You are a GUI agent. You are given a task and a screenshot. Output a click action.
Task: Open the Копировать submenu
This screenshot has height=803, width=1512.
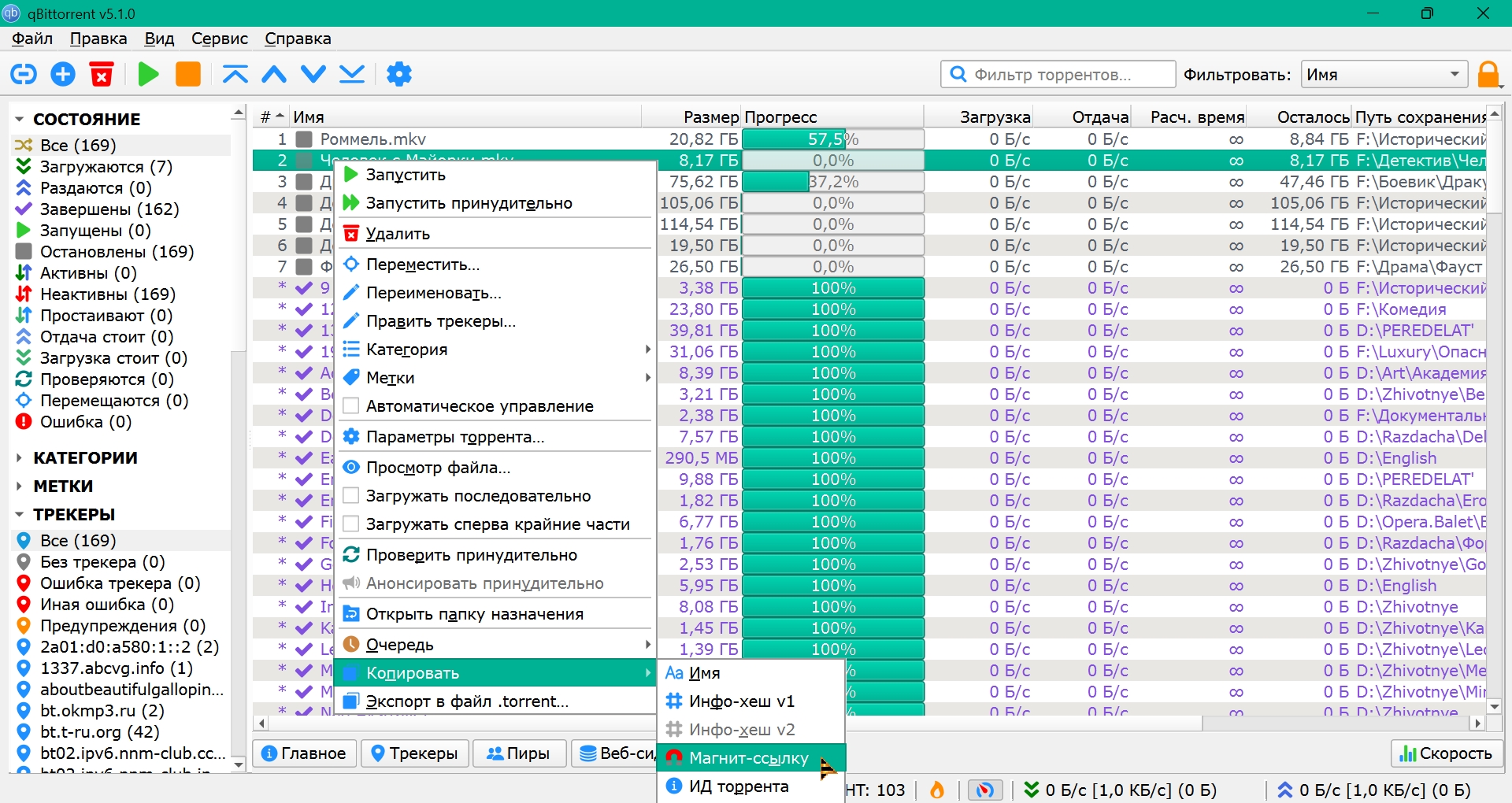[495, 673]
